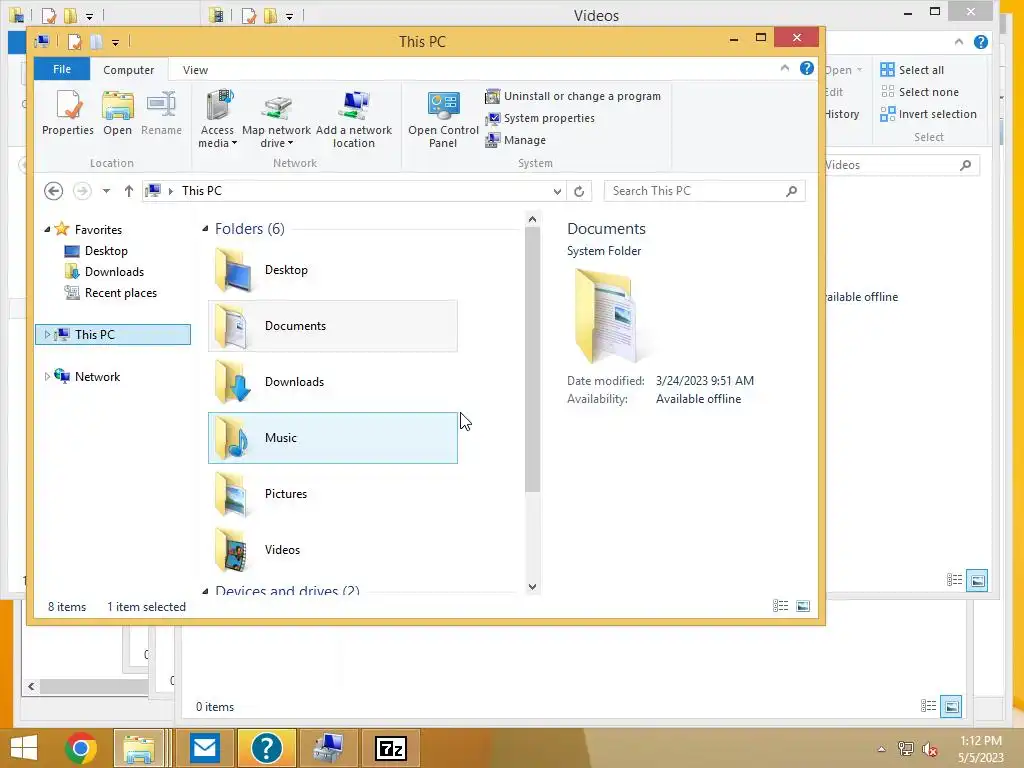Click the Forward navigation arrow
The image size is (1024, 768).
(82, 191)
